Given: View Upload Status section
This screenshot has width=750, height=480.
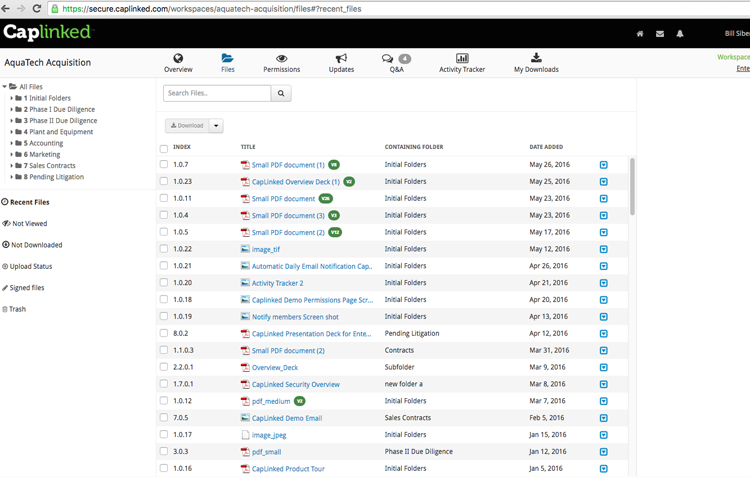Looking at the screenshot, I should tap(27, 266).
